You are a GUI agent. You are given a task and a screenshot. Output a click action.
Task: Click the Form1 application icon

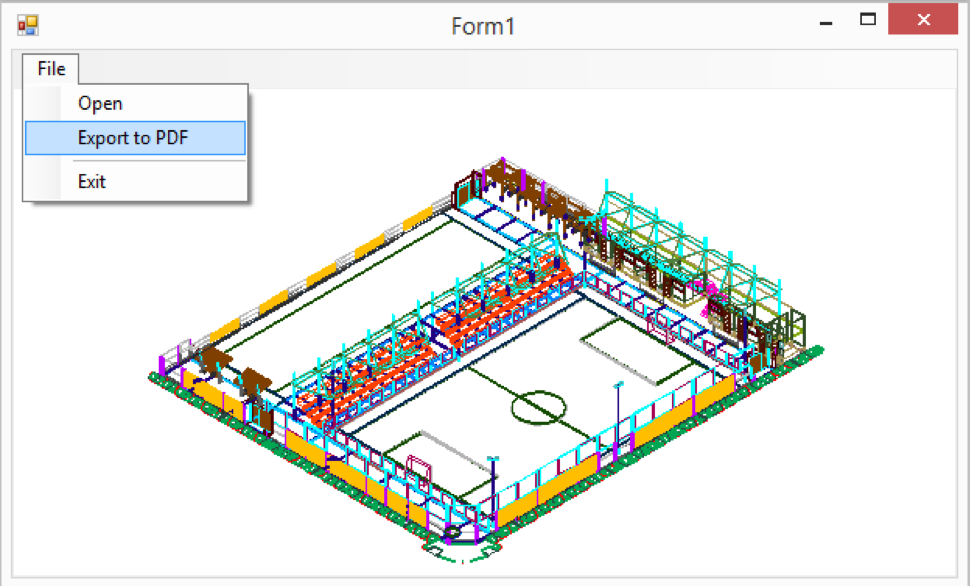pos(28,25)
